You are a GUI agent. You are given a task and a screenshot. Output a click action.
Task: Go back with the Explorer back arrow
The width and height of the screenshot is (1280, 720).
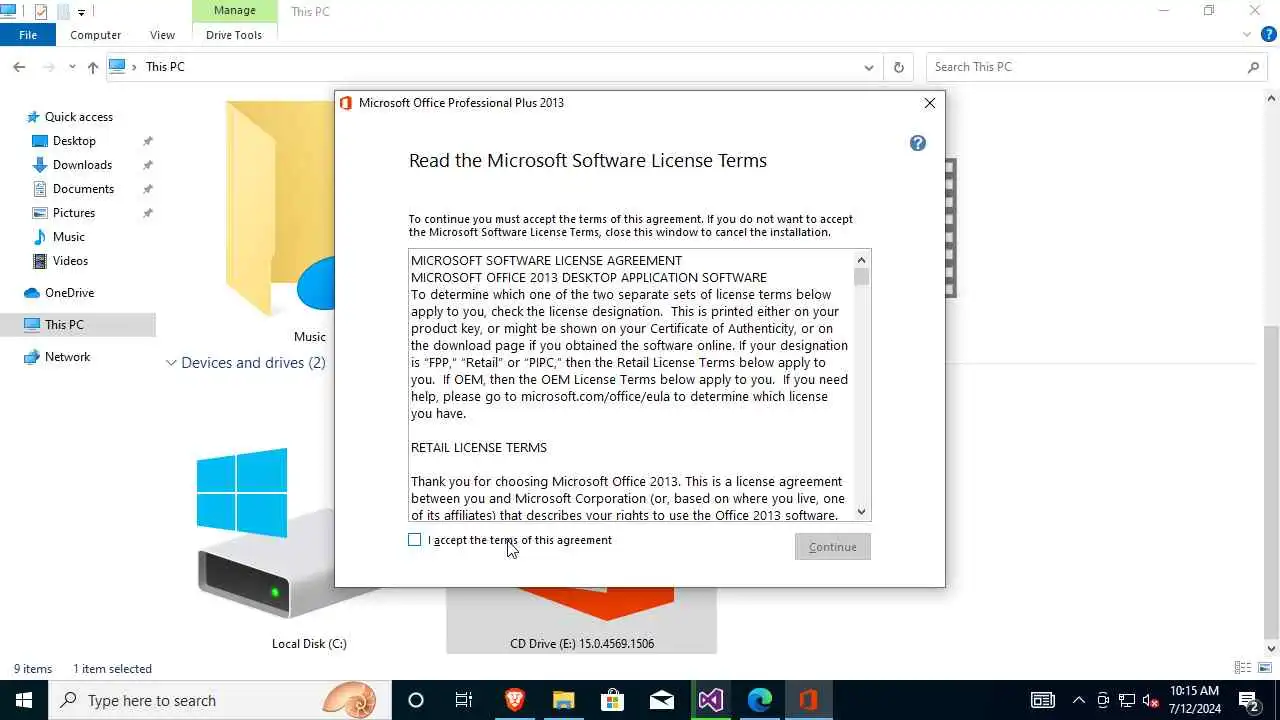(x=19, y=67)
